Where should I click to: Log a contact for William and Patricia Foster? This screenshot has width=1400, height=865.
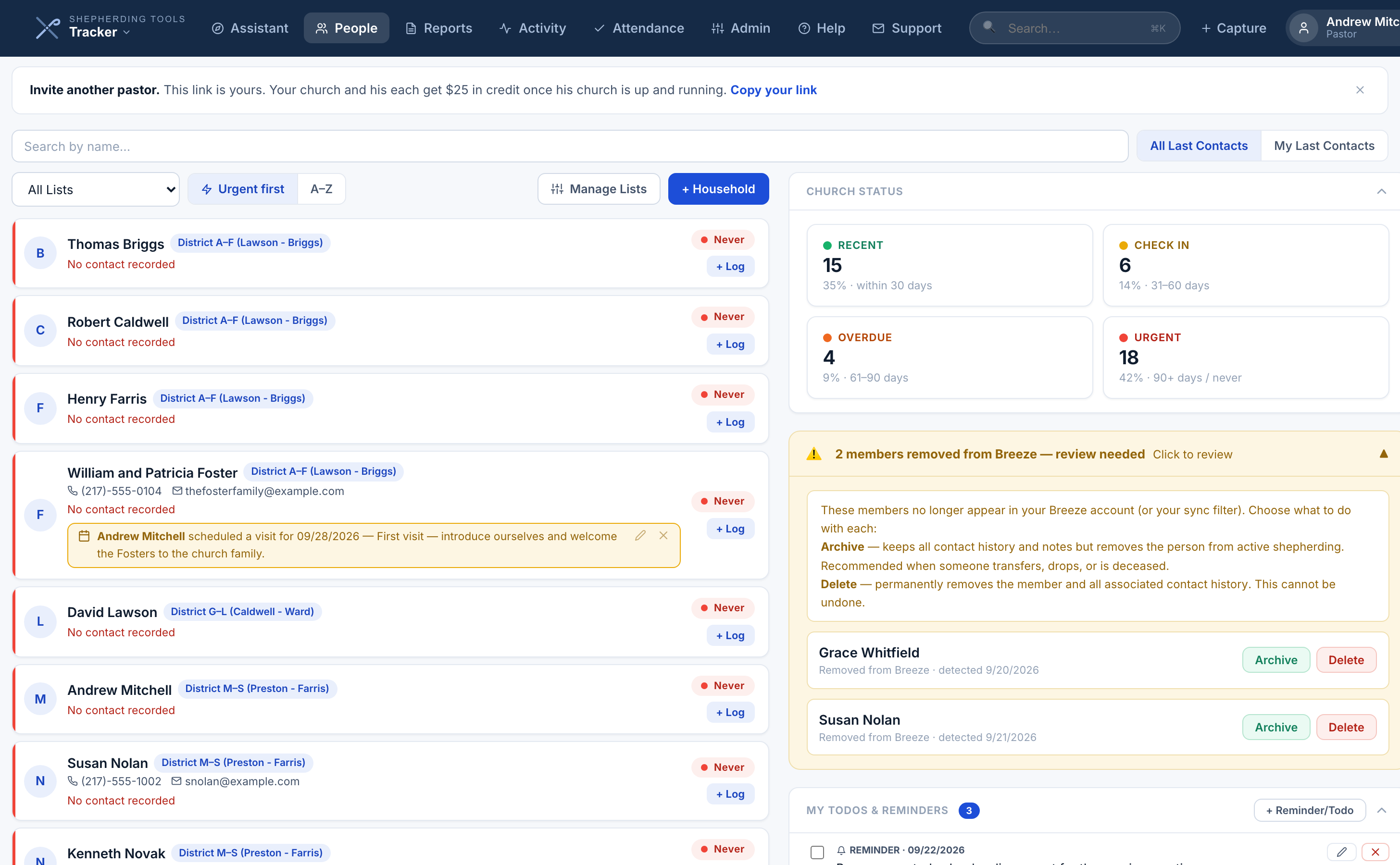tap(730, 529)
